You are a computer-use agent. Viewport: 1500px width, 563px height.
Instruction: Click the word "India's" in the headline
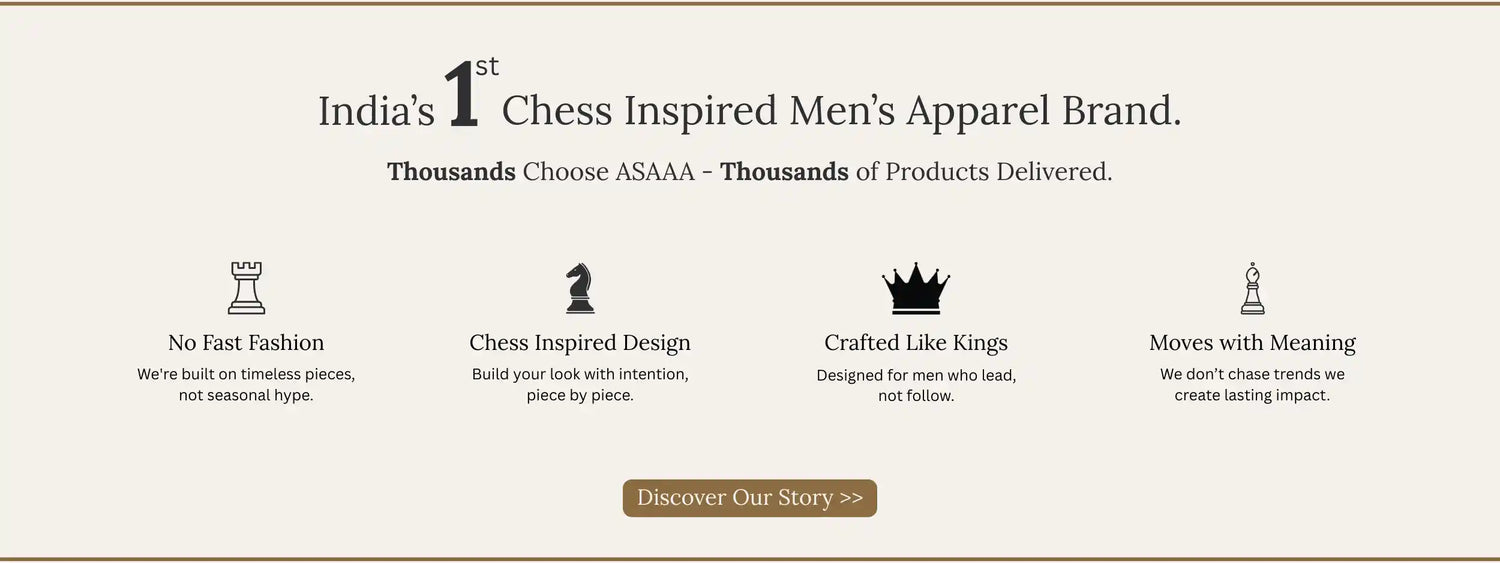tap(376, 112)
